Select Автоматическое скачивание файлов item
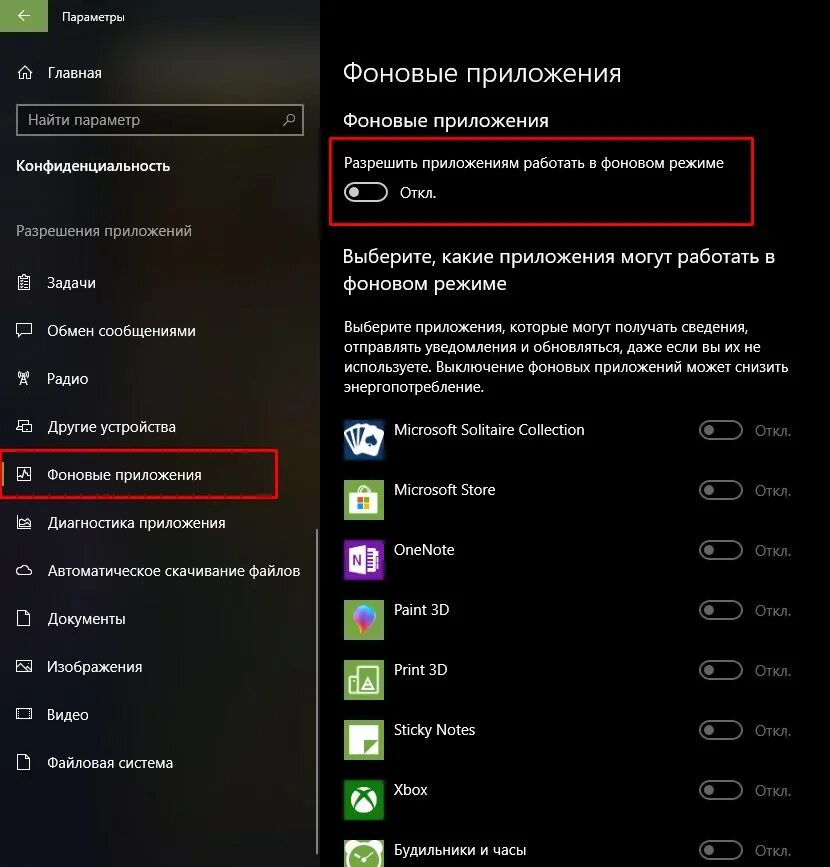The height and width of the screenshot is (867, 830). (x=159, y=571)
